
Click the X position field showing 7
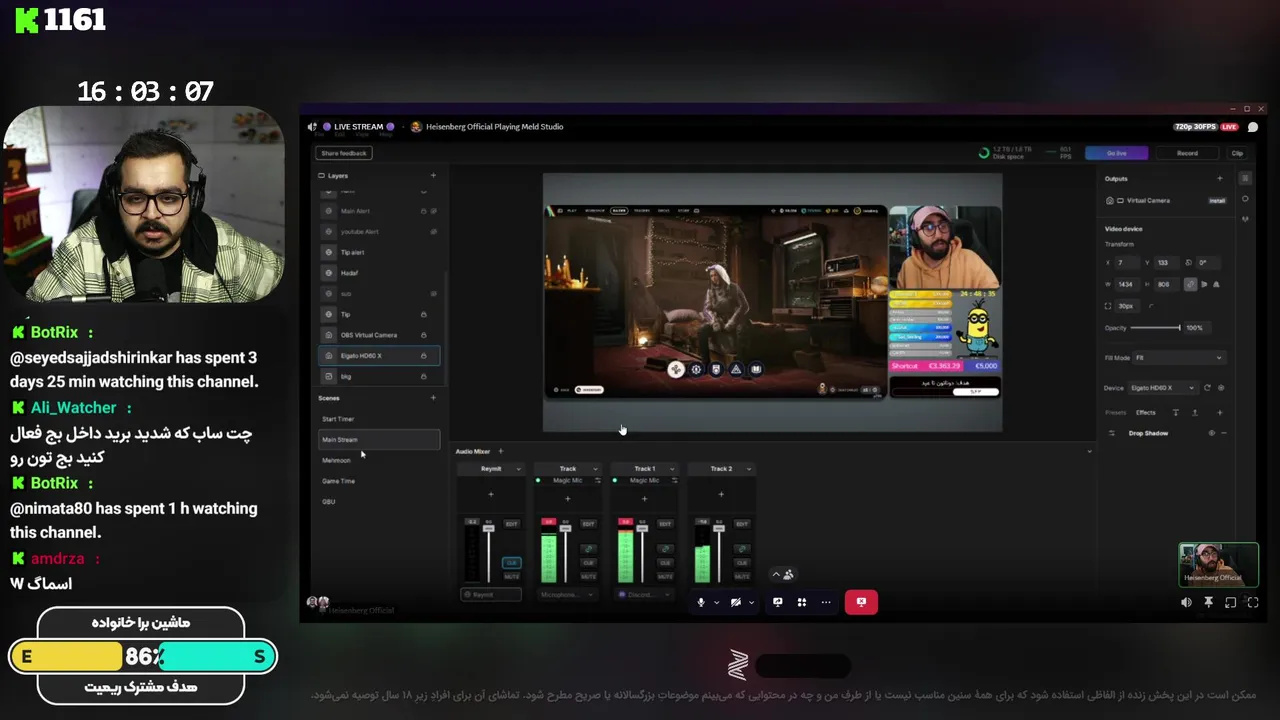(x=1127, y=263)
